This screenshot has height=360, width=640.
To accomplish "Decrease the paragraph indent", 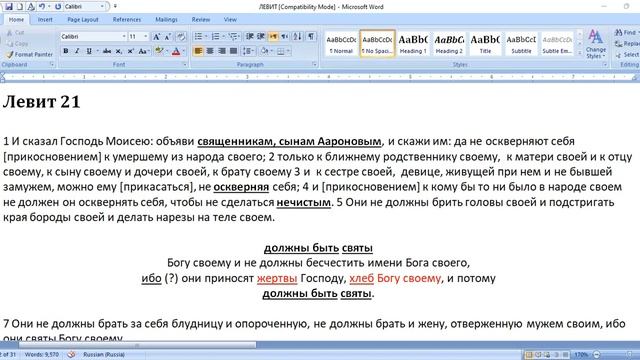I will click(250, 37).
